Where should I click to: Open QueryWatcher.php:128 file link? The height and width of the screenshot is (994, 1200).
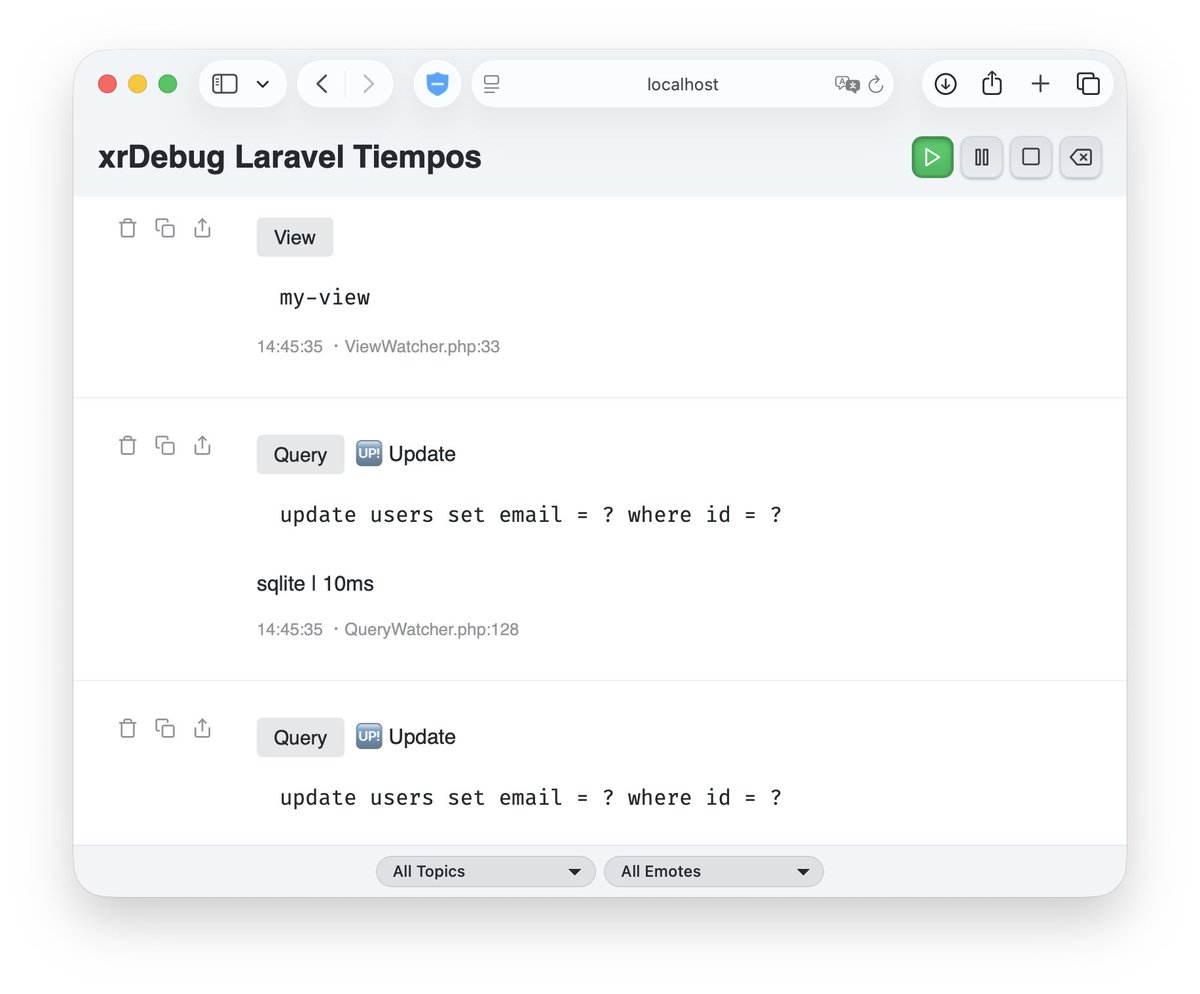[431, 630]
